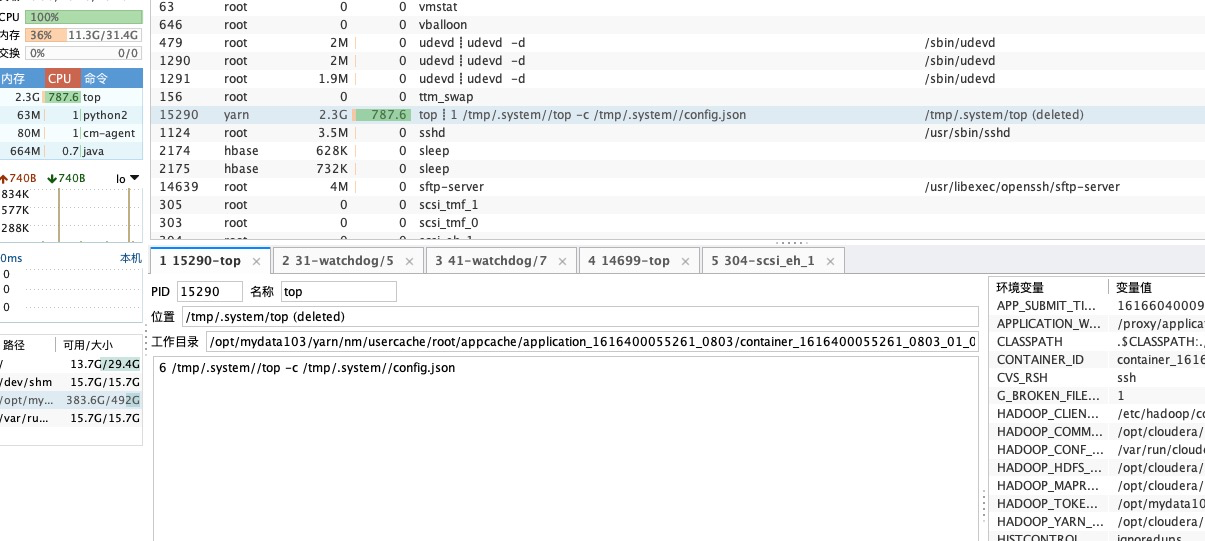Click the /usr/sbin/sshd path cell
The image size is (1205, 541).
tap(968, 133)
